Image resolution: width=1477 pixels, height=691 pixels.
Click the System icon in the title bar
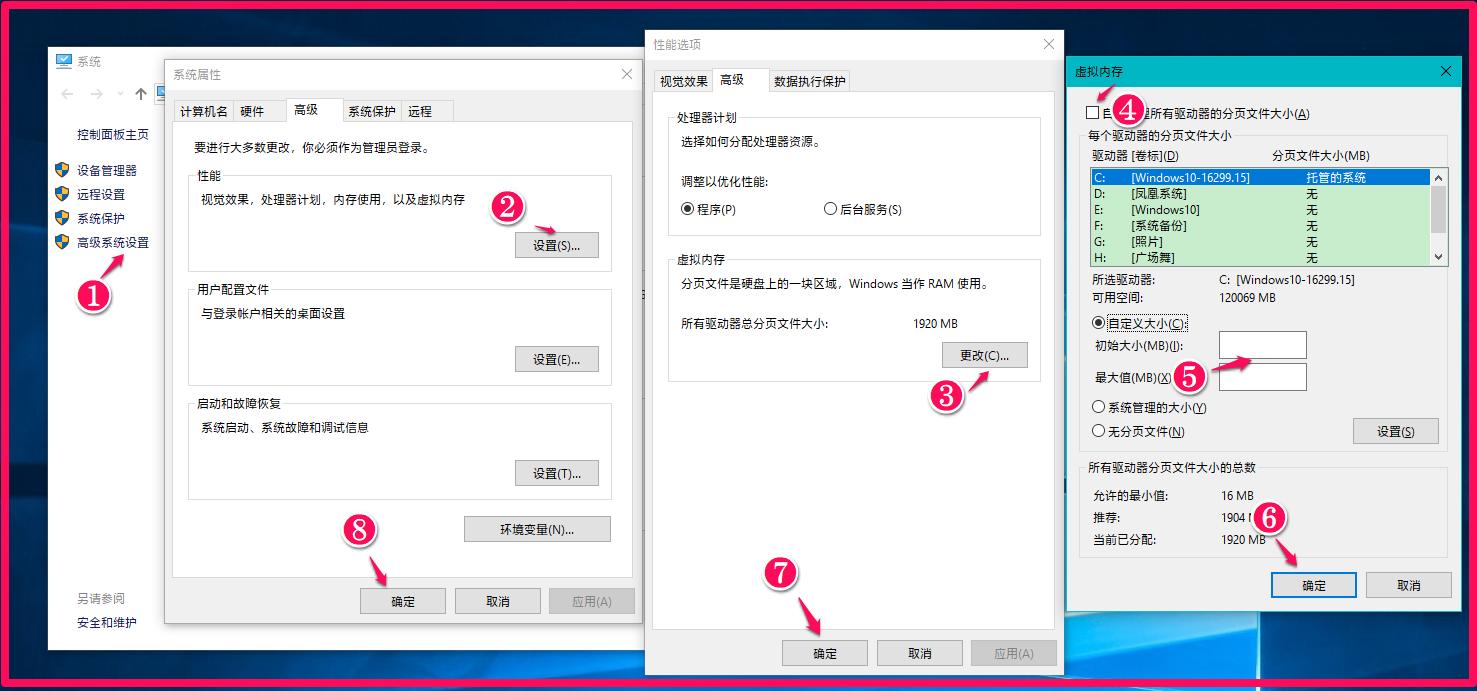coord(62,60)
